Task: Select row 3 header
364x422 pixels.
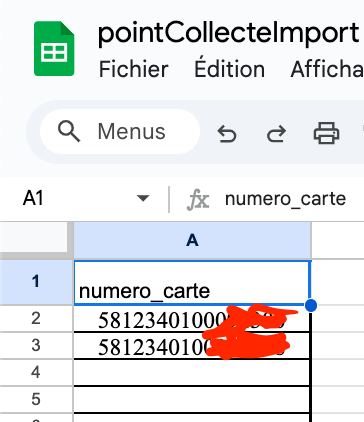Action: coord(36,346)
